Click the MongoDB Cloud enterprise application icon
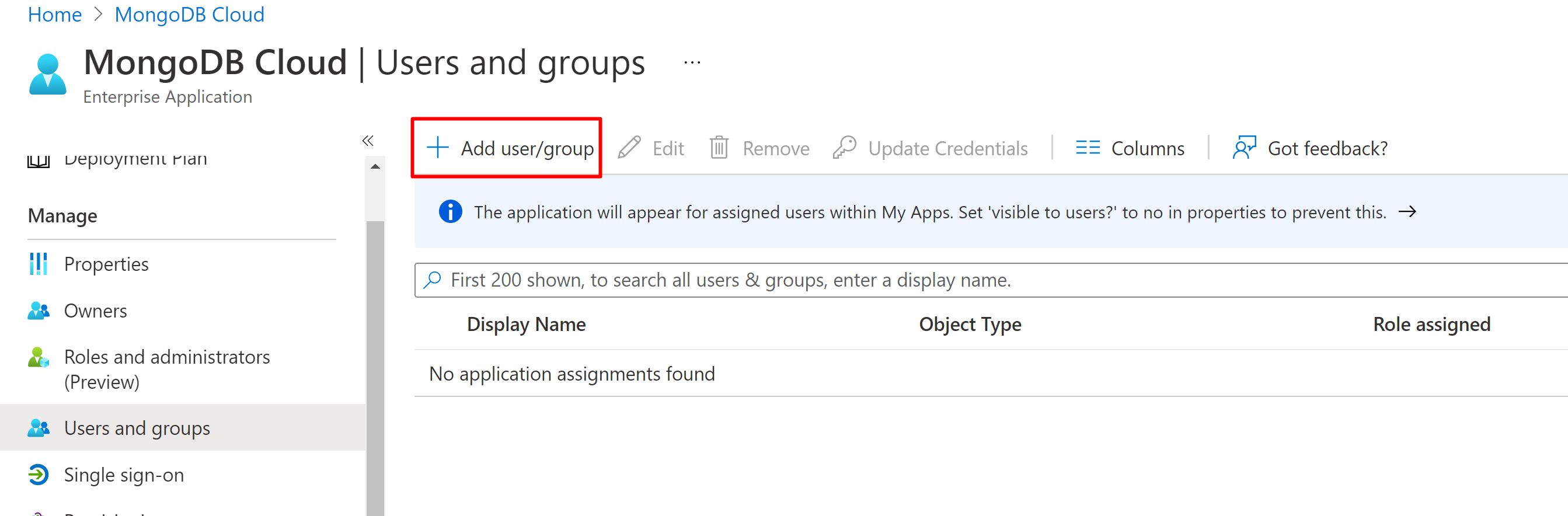 (x=47, y=75)
